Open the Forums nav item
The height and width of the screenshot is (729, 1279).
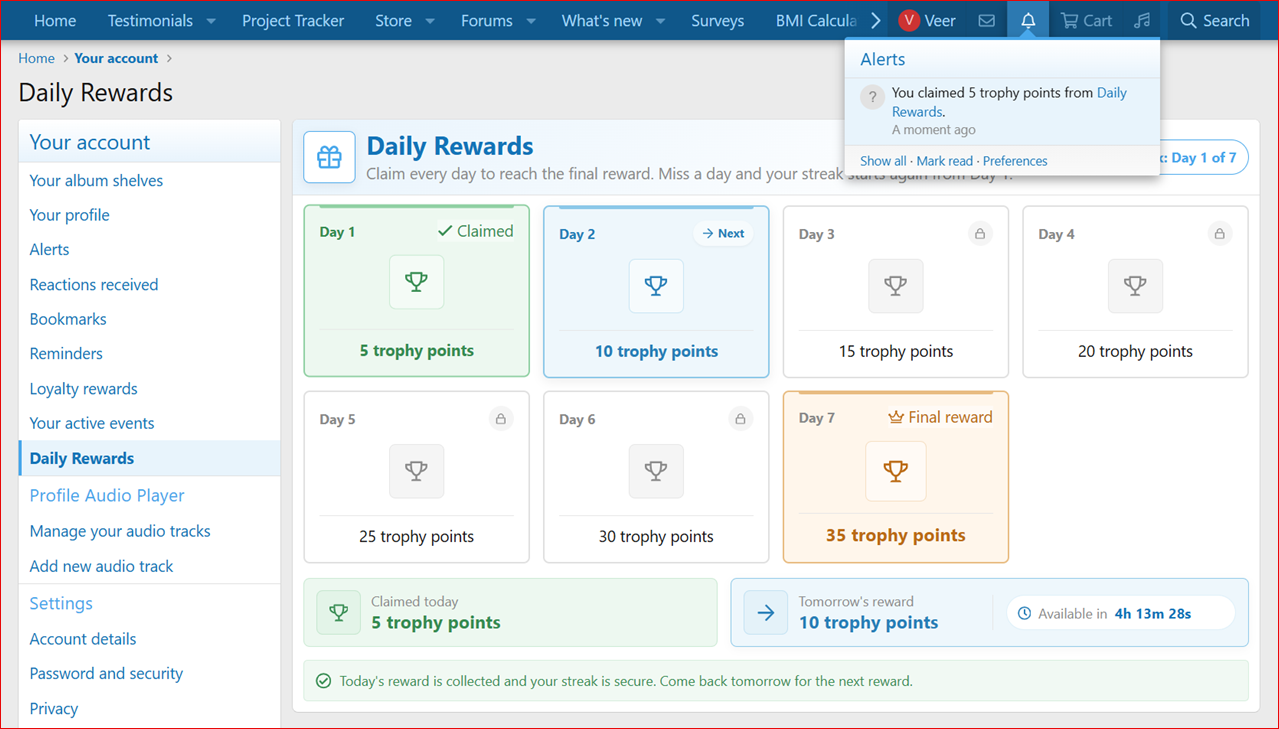(487, 20)
